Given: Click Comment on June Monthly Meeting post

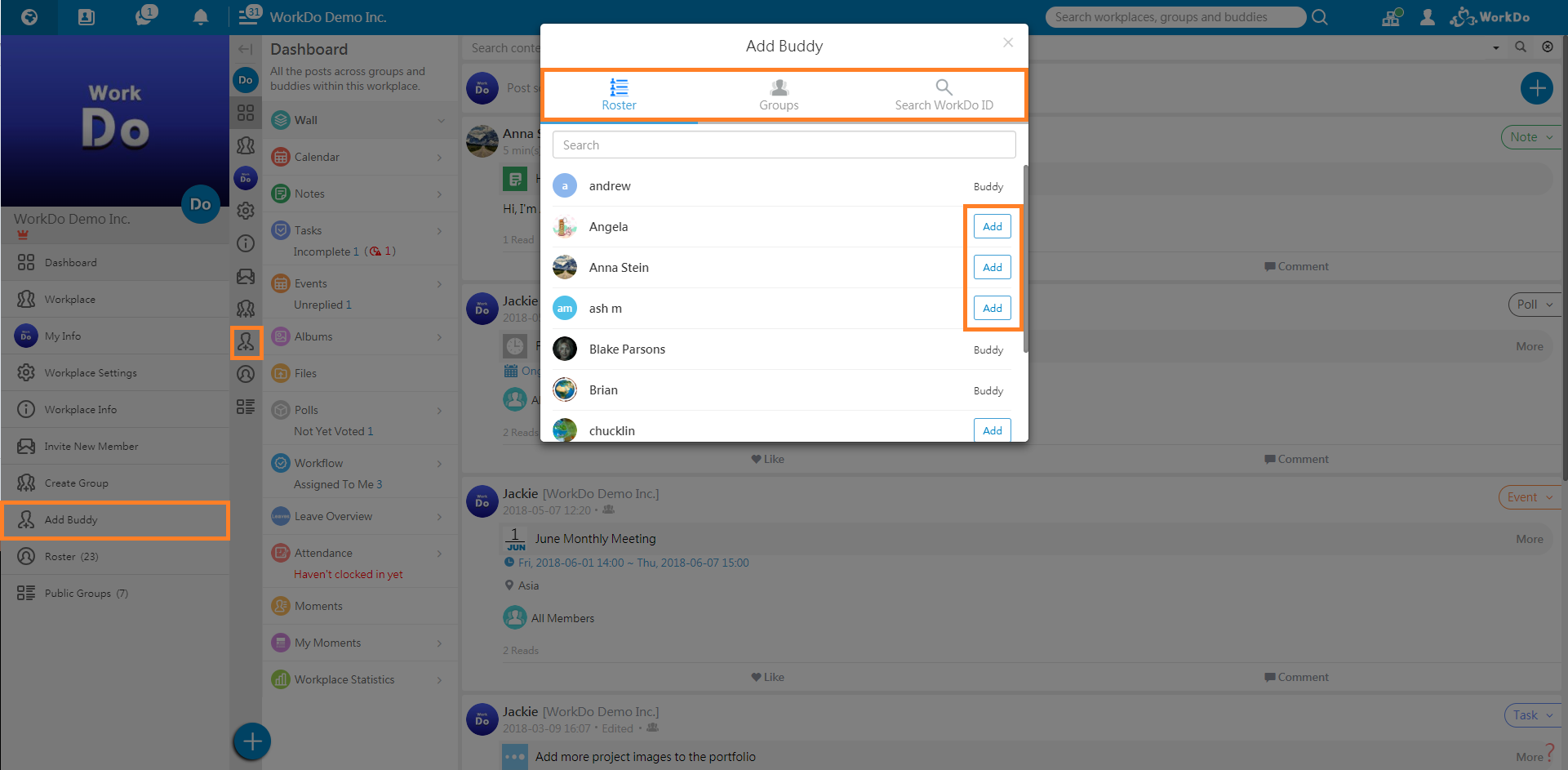Looking at the screenshot, I should (x=1296, y=677).
